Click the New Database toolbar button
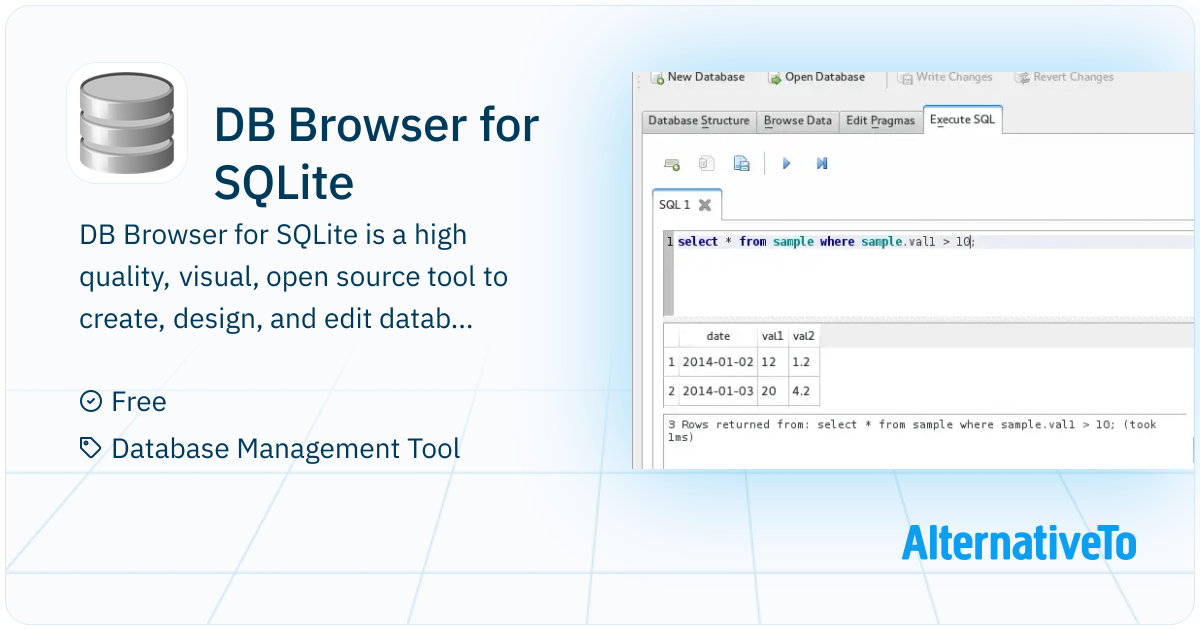Image resolution: width=1200 pixels, height=630 pixels. point(698,77)
